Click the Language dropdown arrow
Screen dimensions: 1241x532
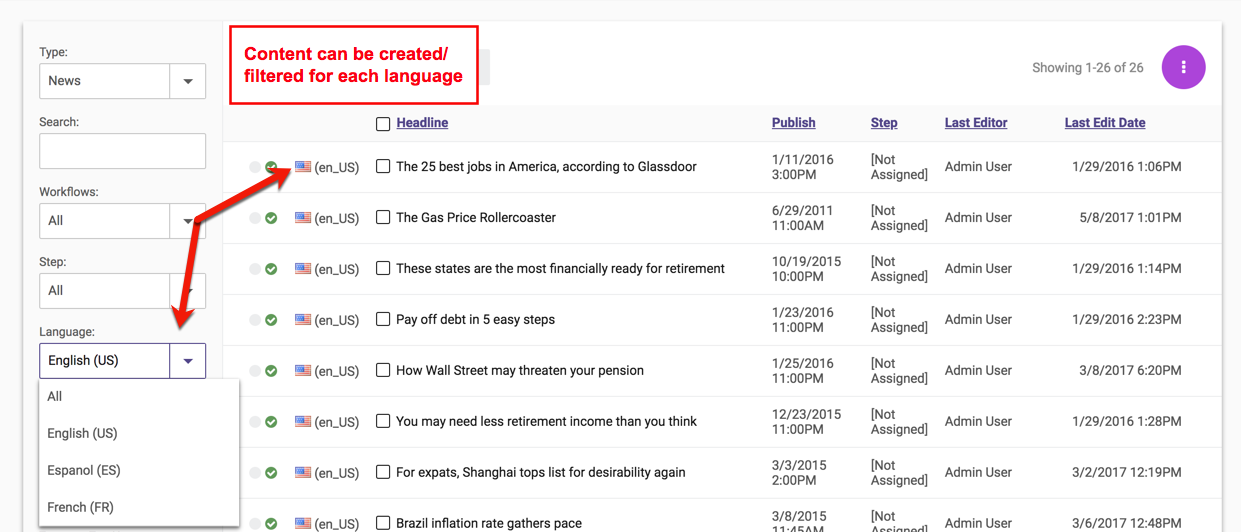(187, 361)
